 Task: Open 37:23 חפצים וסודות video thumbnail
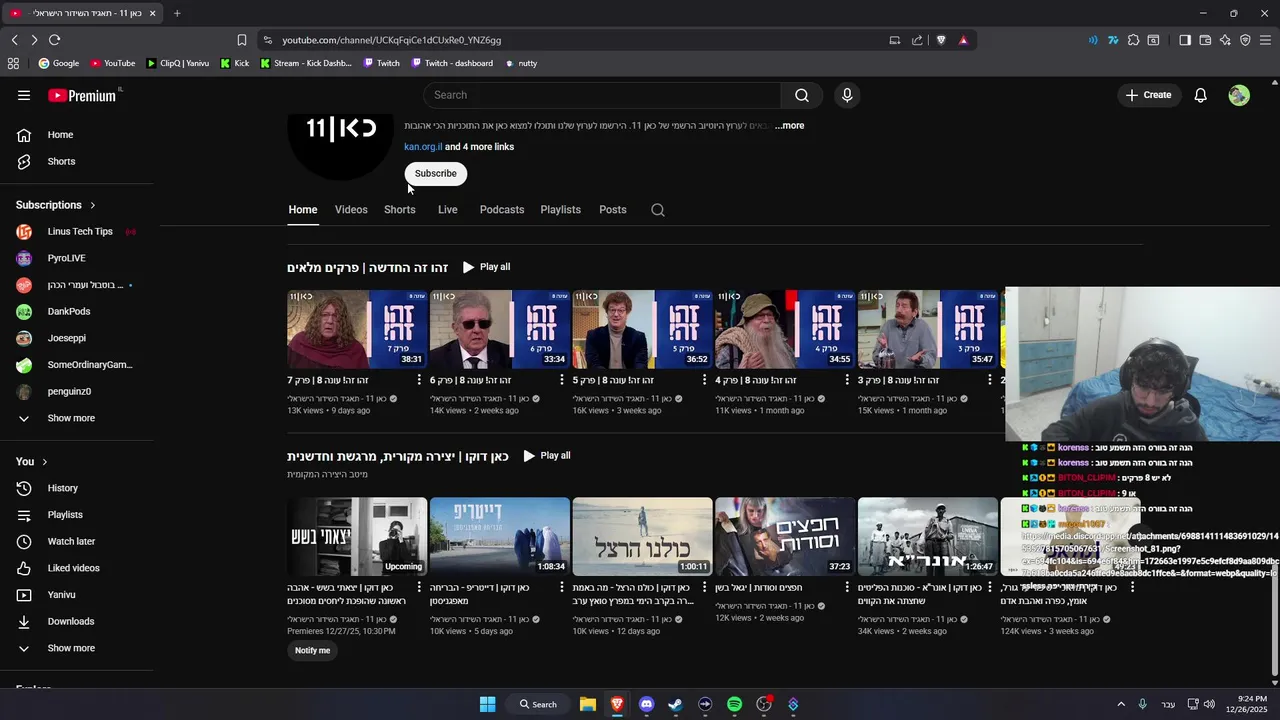pos(785,537)
